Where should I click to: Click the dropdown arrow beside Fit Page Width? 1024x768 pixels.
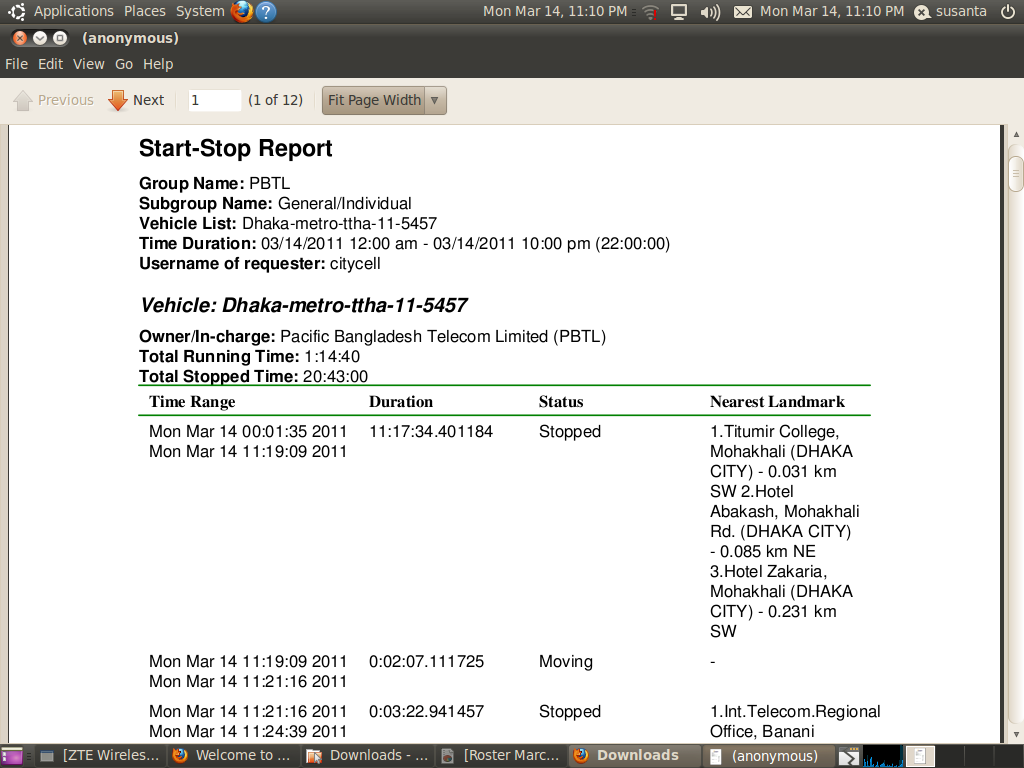click(435, 101)
